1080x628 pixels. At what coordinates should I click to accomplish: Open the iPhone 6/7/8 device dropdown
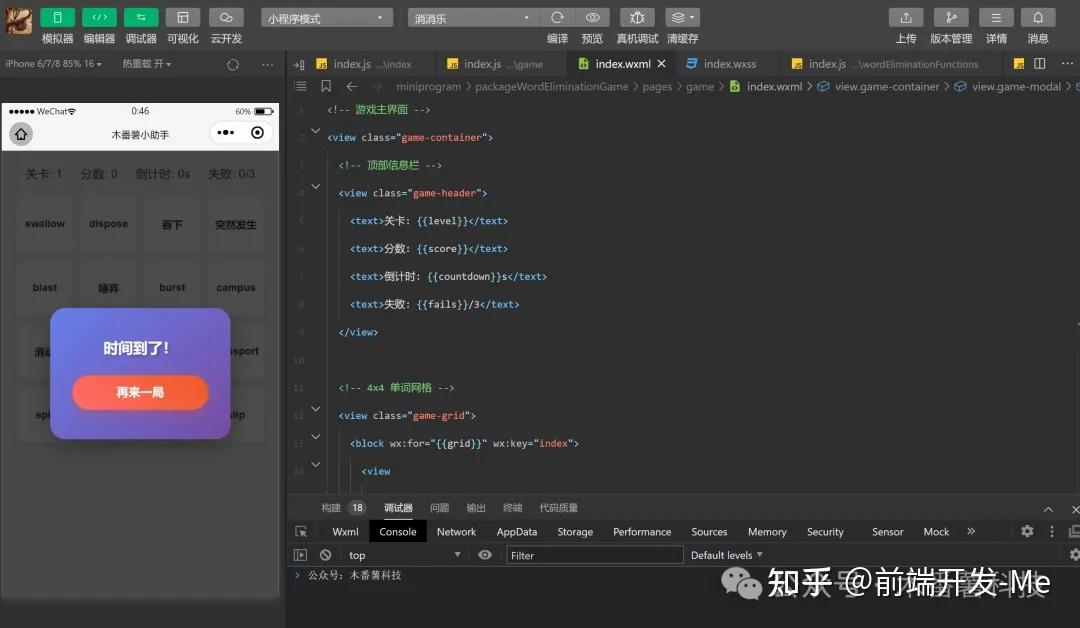53,63
